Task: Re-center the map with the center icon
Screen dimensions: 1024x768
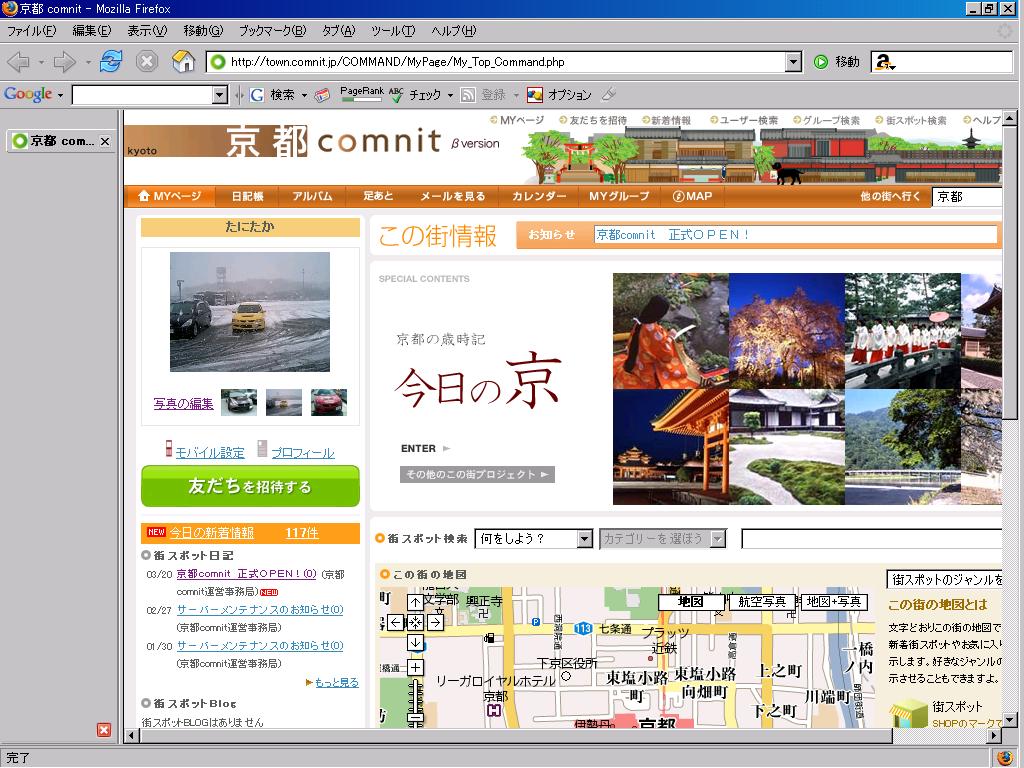Action: click(x=415, y=622)
